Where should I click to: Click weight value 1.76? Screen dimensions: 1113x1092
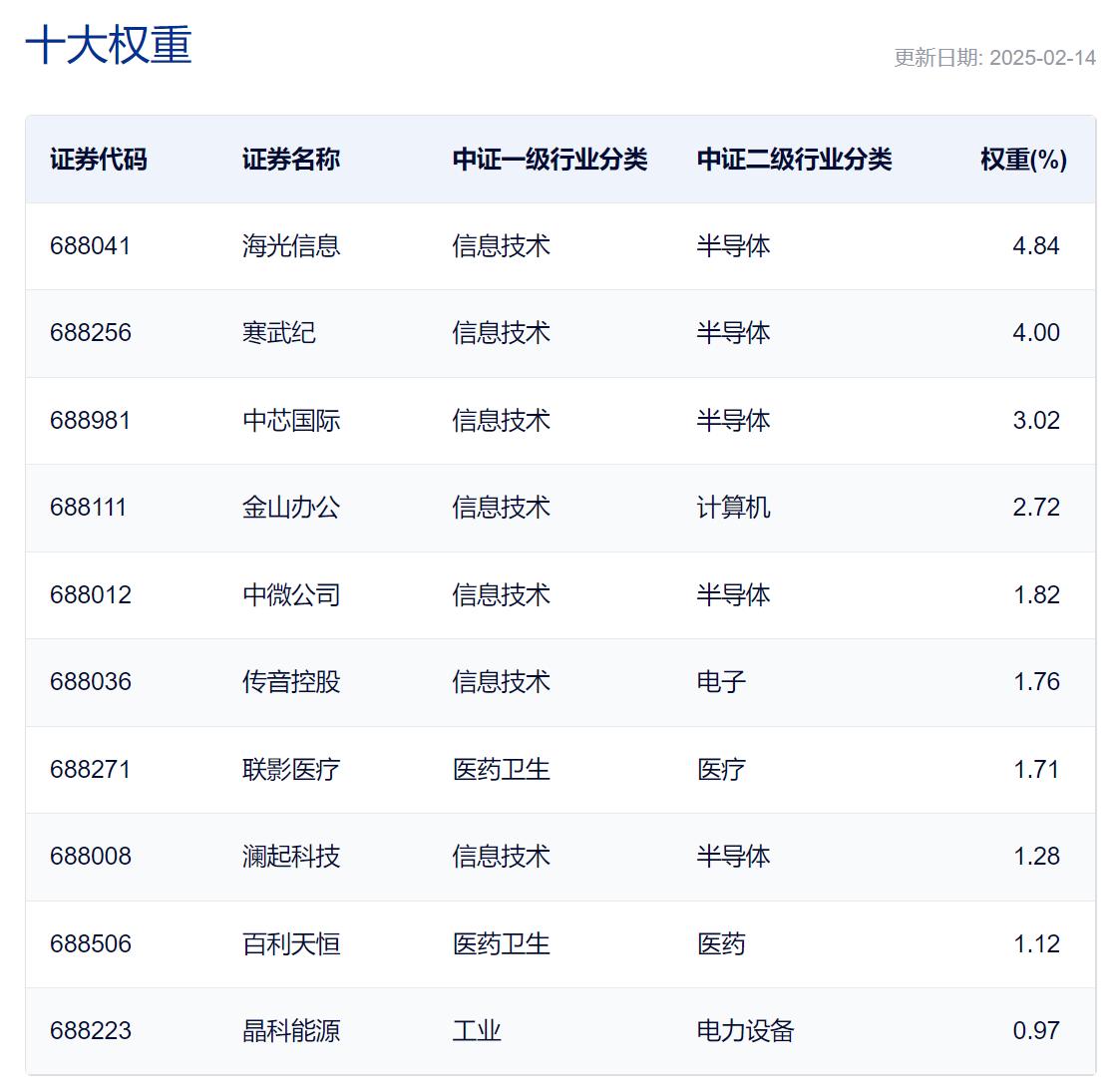point(1036,681)
